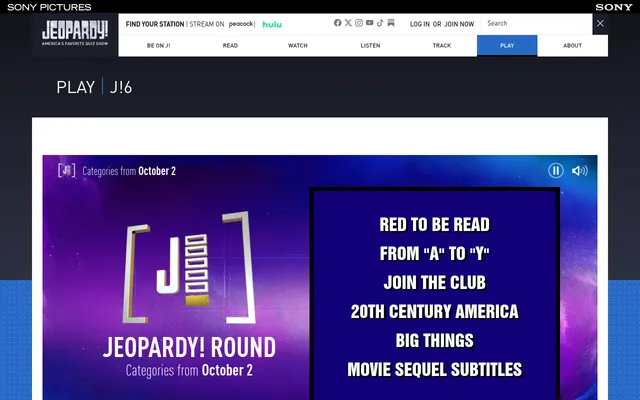Screen dimensions: 640x400
Task: Close the search box with X
Action: (x=600, y=24)
